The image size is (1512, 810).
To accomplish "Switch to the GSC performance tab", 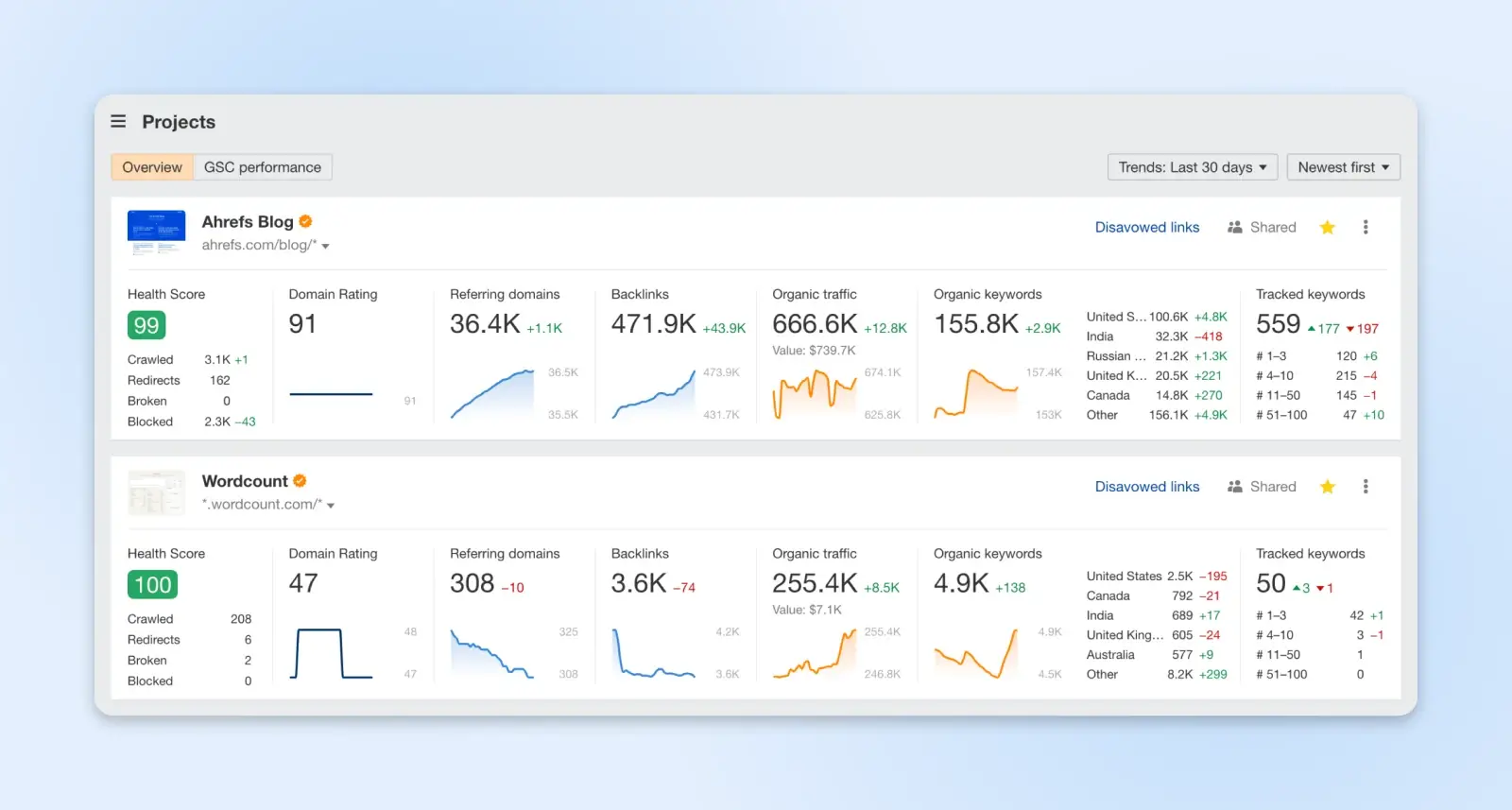I will point(263,167).
